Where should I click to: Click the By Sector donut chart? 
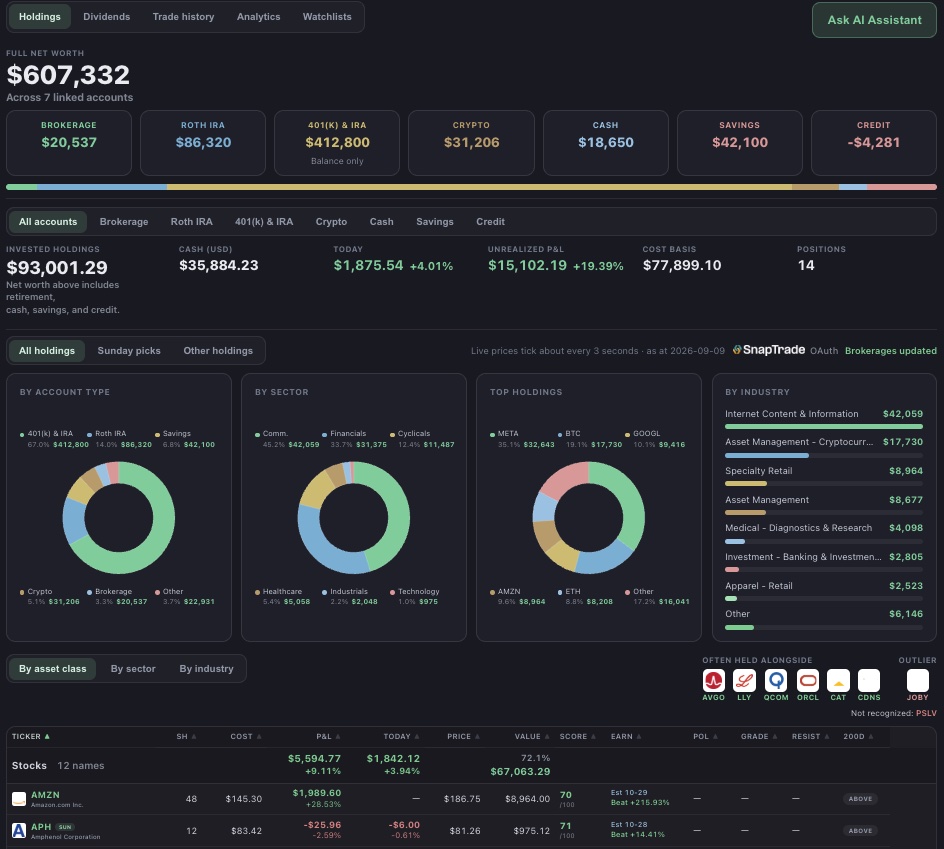[354, 518]
